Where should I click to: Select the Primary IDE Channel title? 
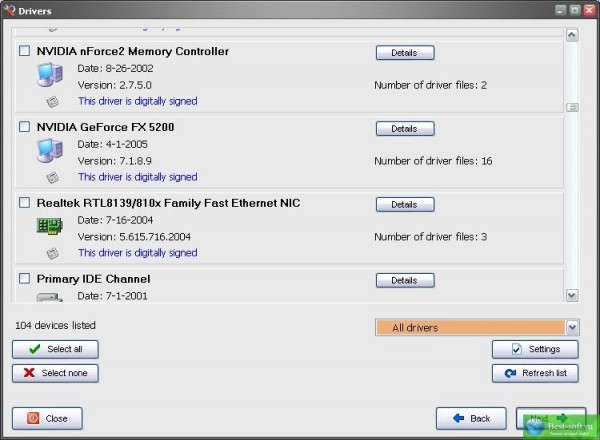pyautogui.click(x=93, y=279)
